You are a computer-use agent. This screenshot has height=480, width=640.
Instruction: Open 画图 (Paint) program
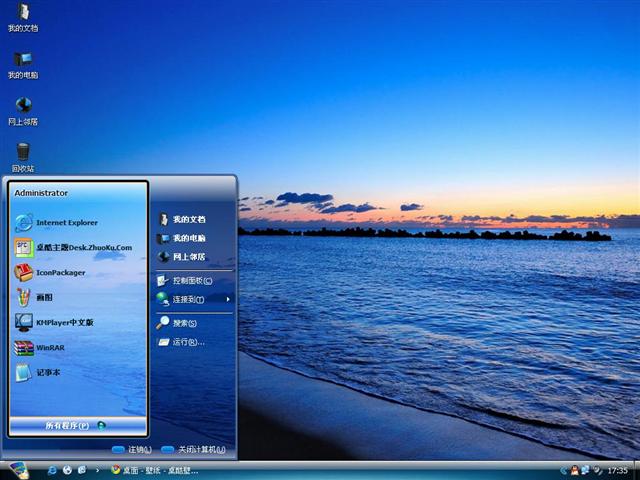pyautogui.click(x=44, y=297)
